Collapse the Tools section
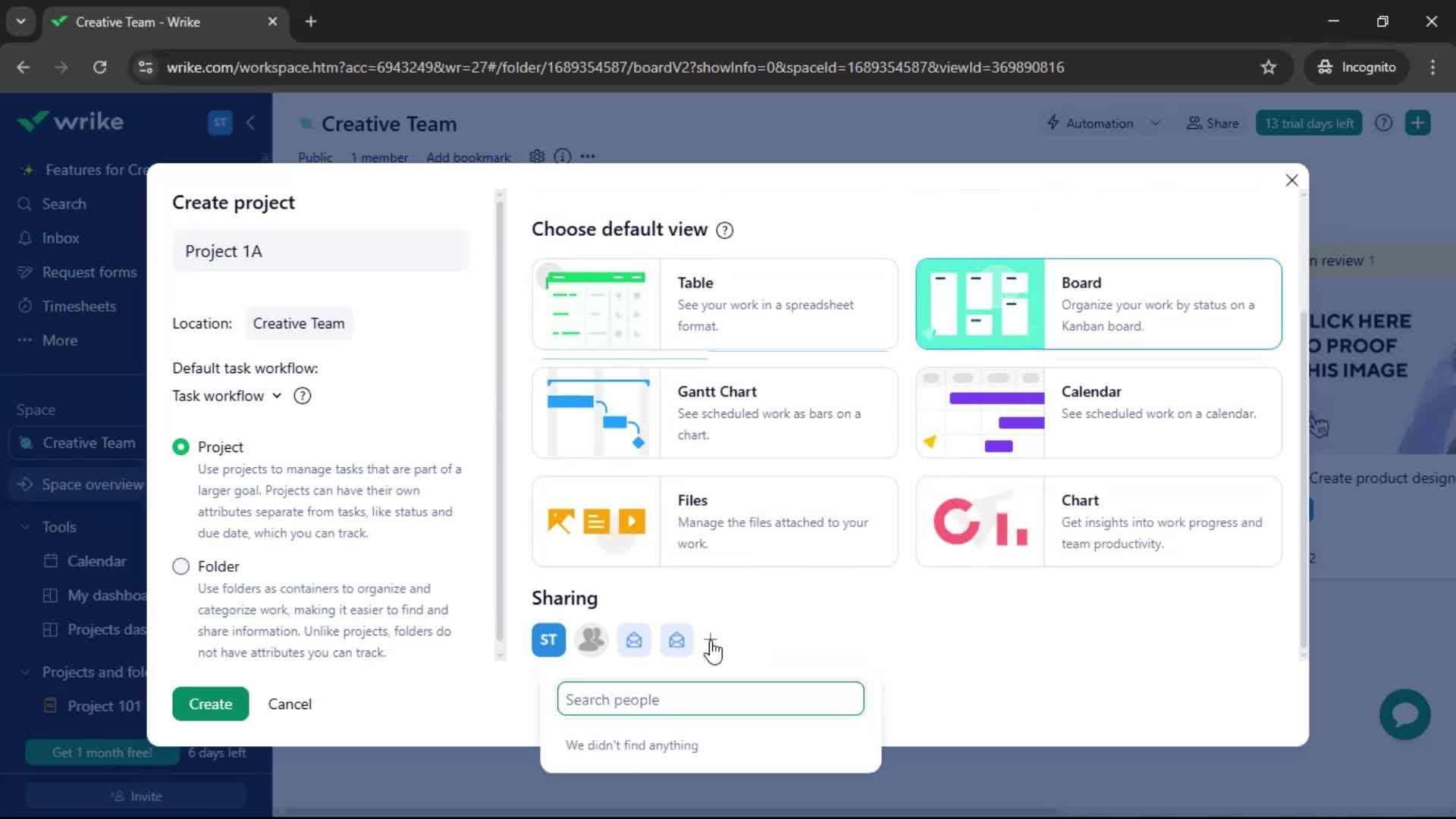The width and height of the screenshot is (1456, 819). coord(25,527)
